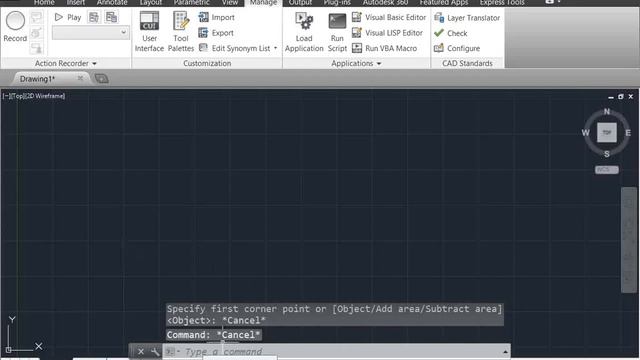Close the command line window
The image size is (640, 360).
point(140,351)
